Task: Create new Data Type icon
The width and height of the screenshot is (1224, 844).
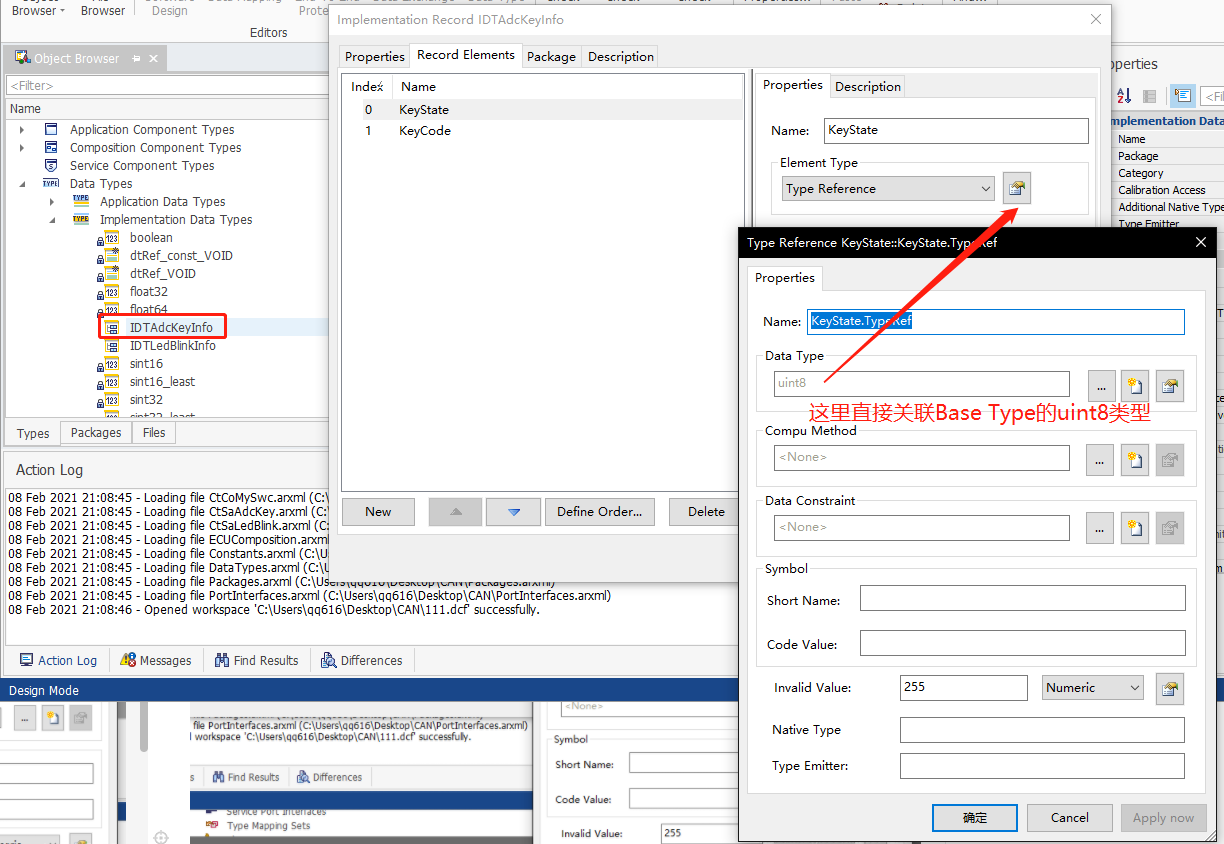Action: pyautogui.click(x=1135, y=385)
